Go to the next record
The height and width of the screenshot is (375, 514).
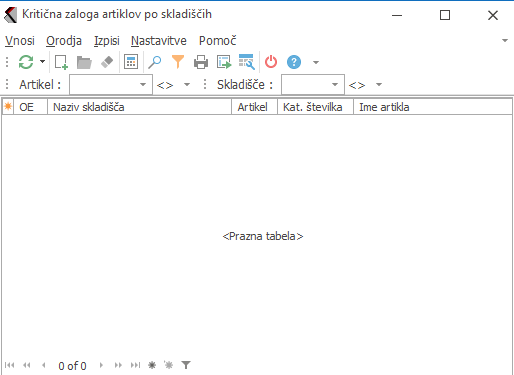[x=101, y=365]
